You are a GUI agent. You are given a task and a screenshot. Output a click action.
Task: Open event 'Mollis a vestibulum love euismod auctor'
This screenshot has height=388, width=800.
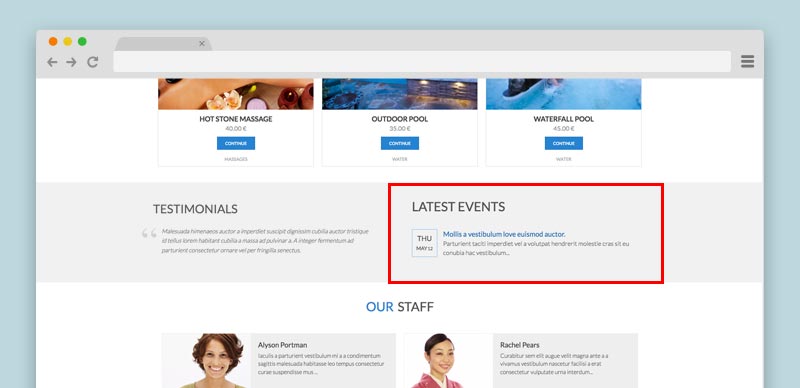[504, 234]
